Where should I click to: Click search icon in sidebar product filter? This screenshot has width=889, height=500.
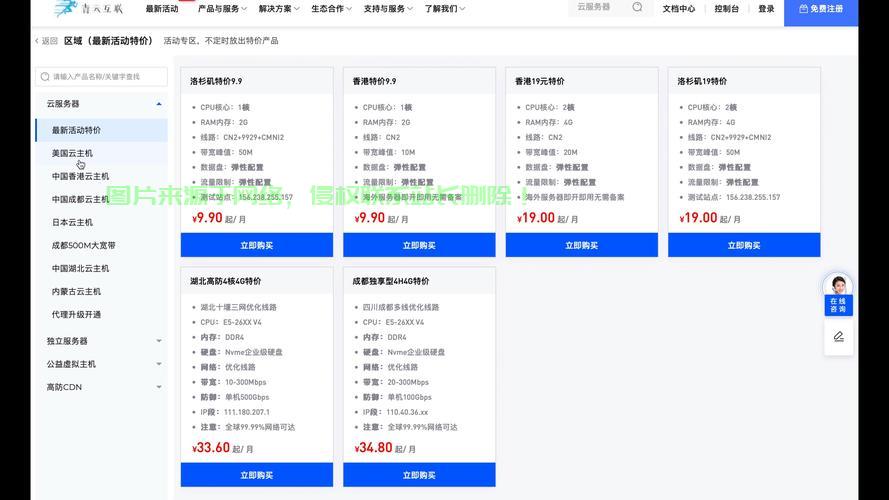[x=45, y=76]
